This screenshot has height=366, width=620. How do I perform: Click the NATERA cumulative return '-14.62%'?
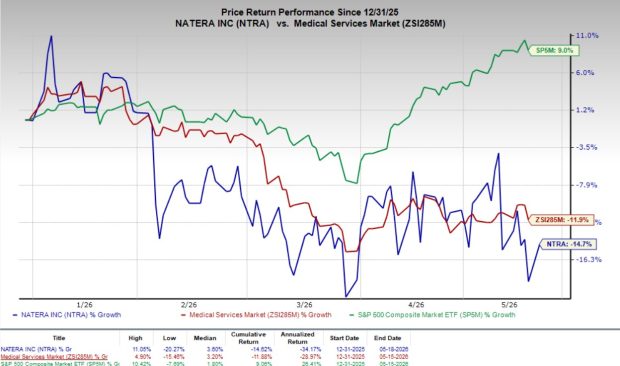pyautogui.click(x=260, y=350)
